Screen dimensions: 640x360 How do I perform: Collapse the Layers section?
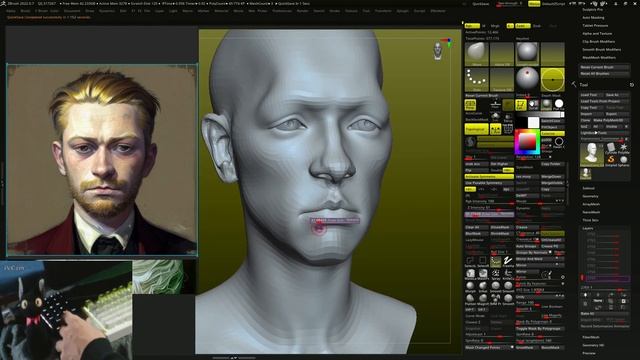click(588, 228)
